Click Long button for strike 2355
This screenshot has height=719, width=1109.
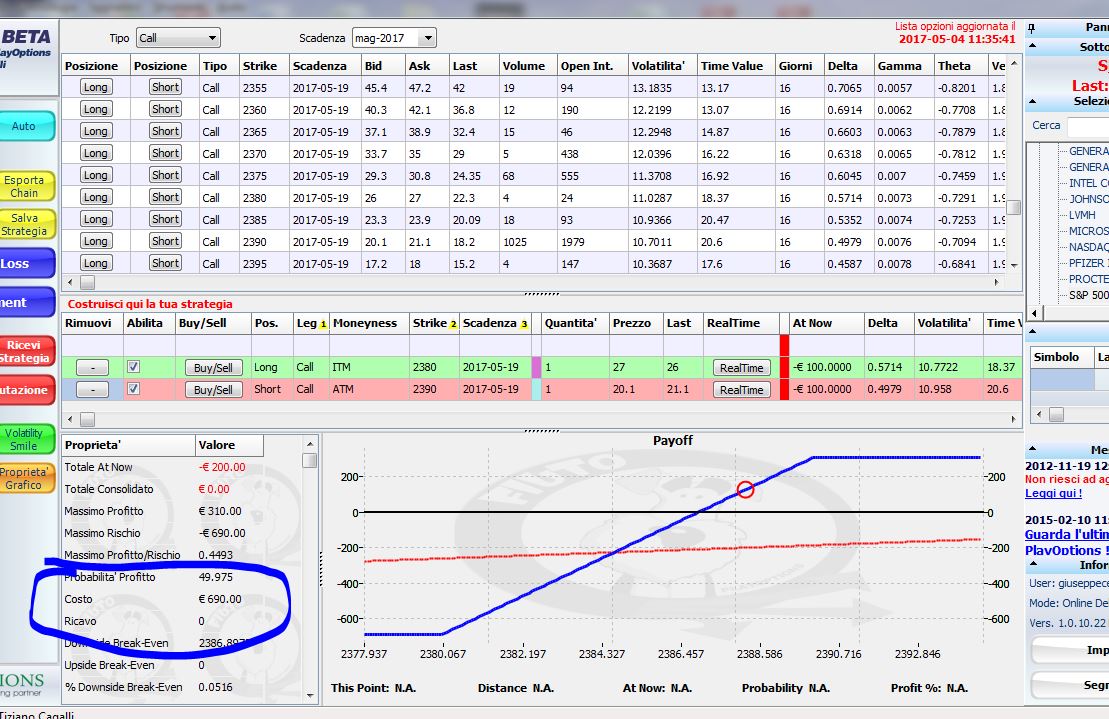point(95,87)
